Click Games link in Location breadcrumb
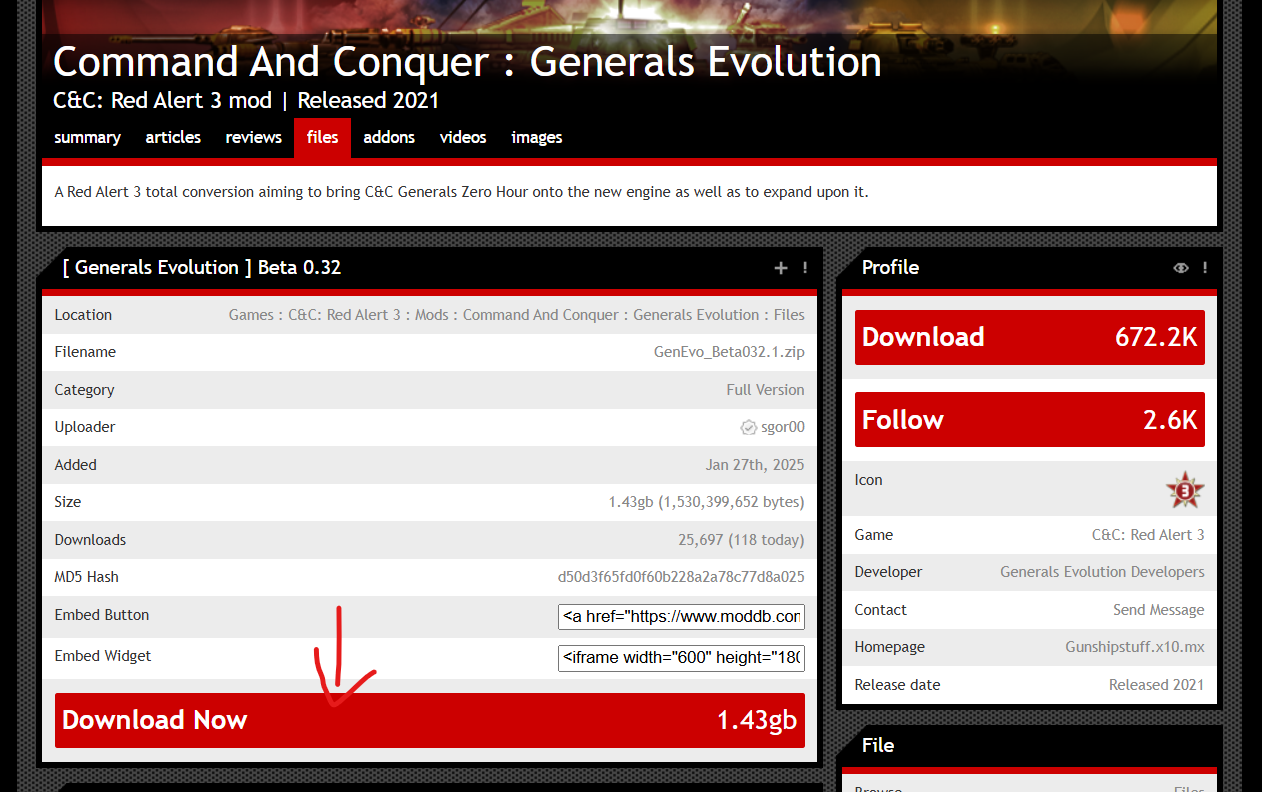This screenshot has height=792, width=1262. pos(251,315)
